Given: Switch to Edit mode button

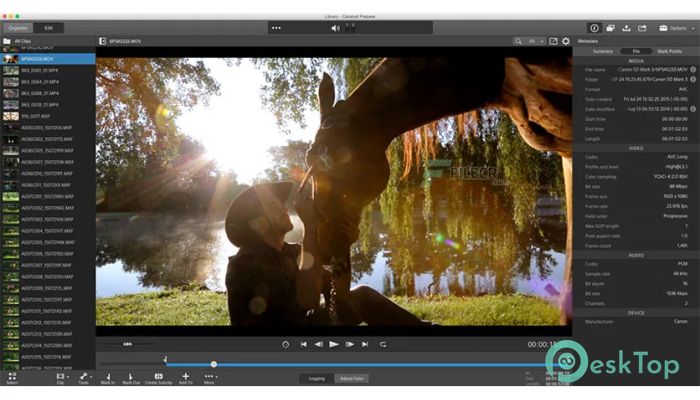Looking at the screenshot, I should tap(48, 28).
